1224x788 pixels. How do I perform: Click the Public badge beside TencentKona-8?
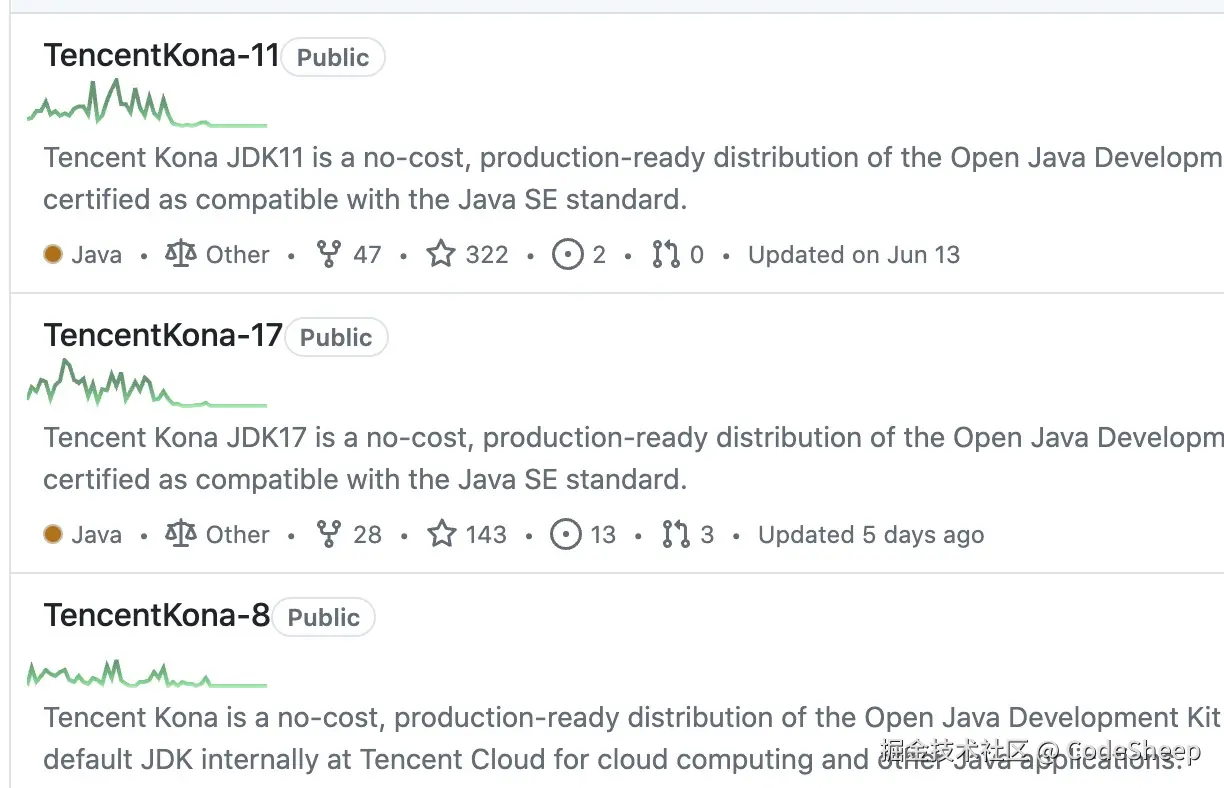pos(323,618)
